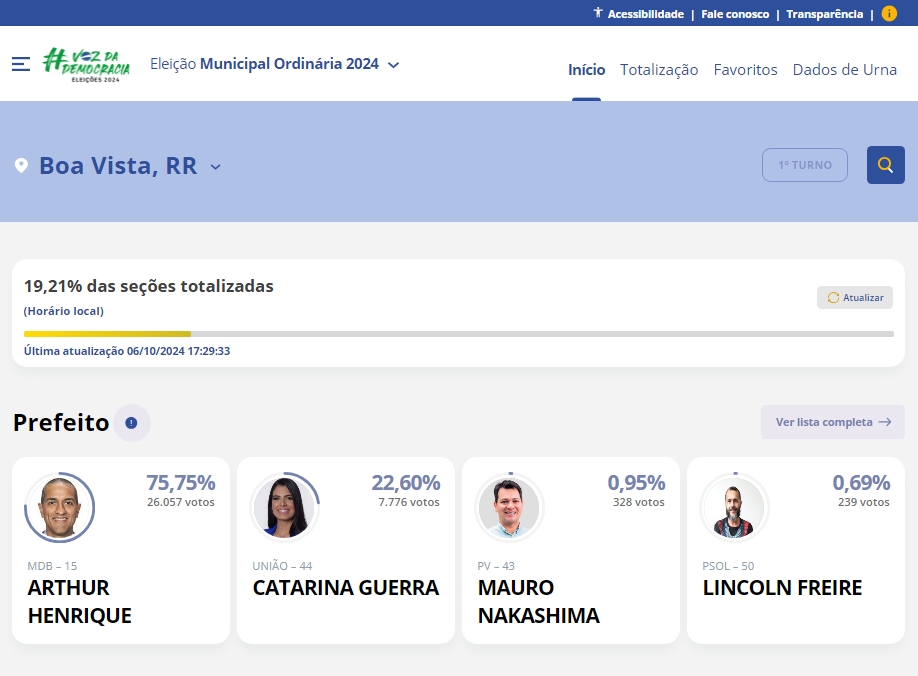Click the search magnifier icon
The height and width of the screenshot is (676, 918).
885,164
